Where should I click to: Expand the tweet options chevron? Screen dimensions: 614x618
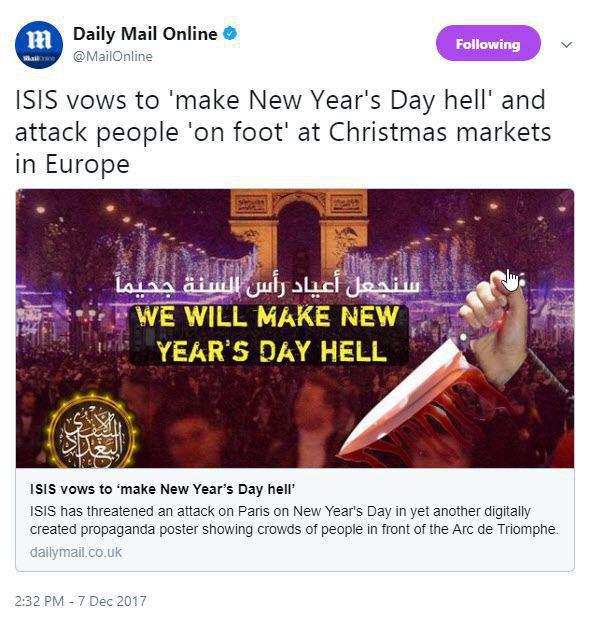566,45
